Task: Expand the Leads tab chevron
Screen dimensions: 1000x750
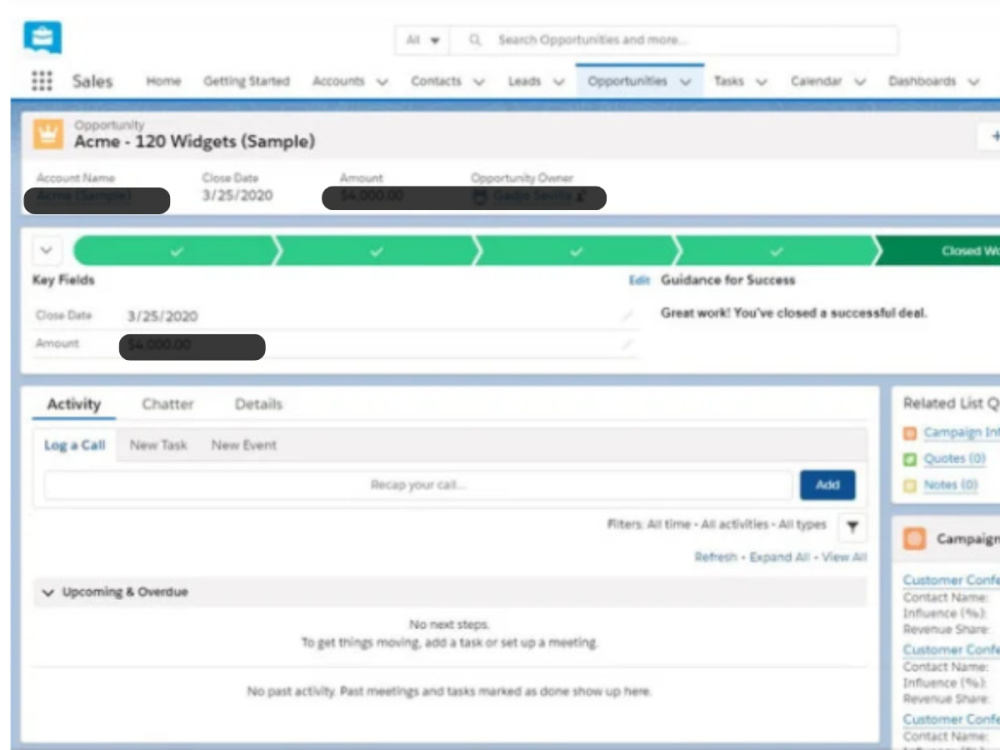Action: [559, 82]
